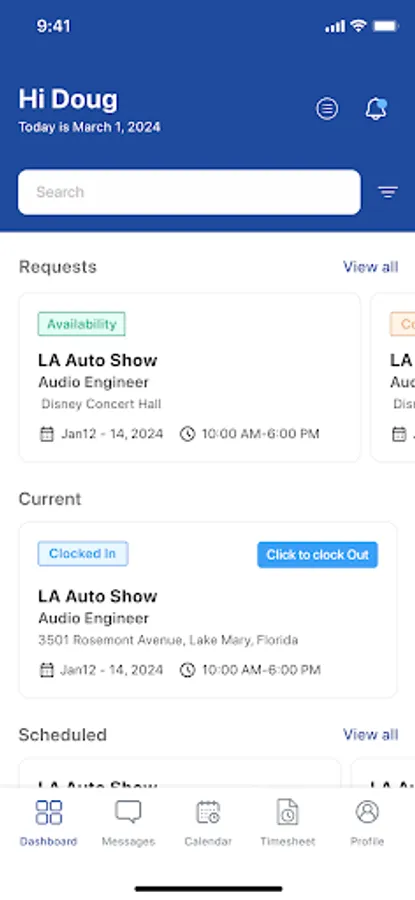Screen dimensions: 415x900
Task: Select 3501 Rosemont Avenue address text
Action: tap(168, 640)
